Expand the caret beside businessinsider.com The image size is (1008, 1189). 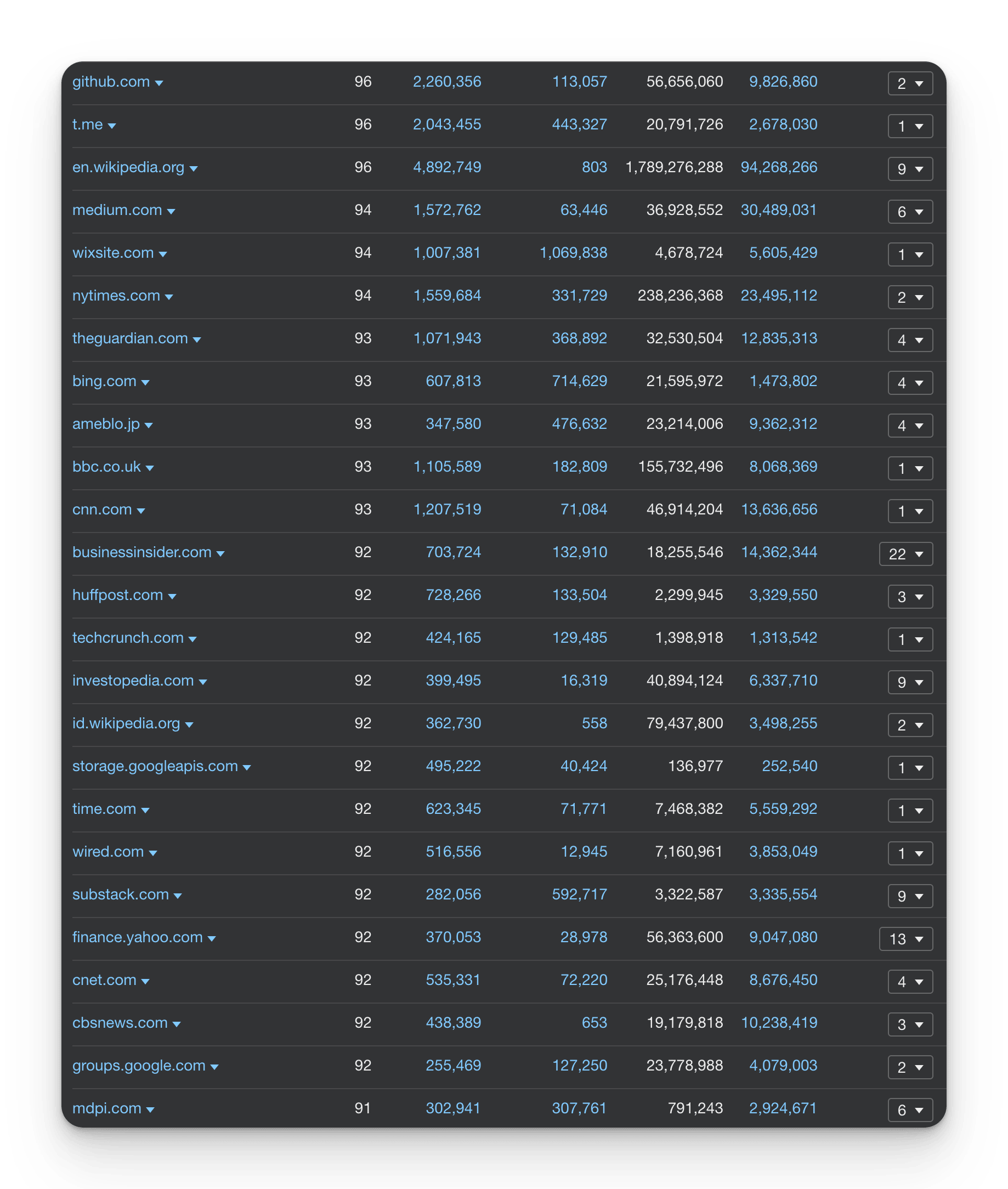coord(220,554)
